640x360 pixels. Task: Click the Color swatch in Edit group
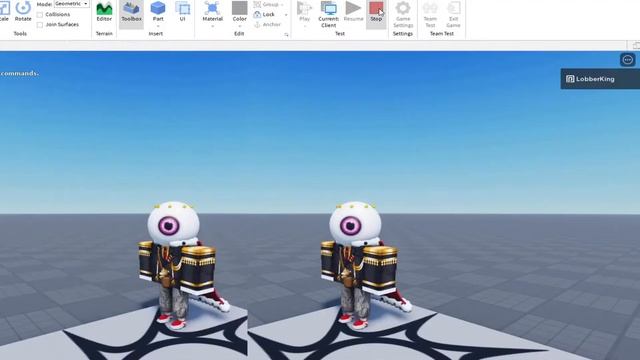pos(240,8)
